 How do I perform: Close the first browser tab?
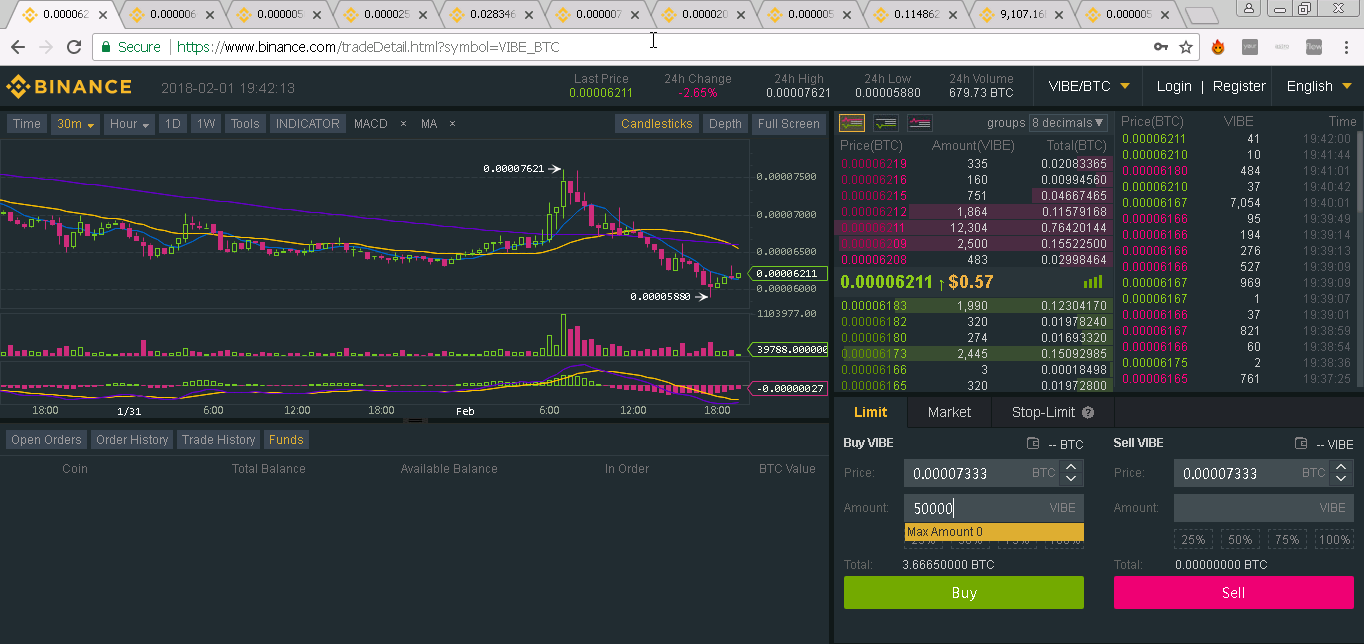[103, 15]
